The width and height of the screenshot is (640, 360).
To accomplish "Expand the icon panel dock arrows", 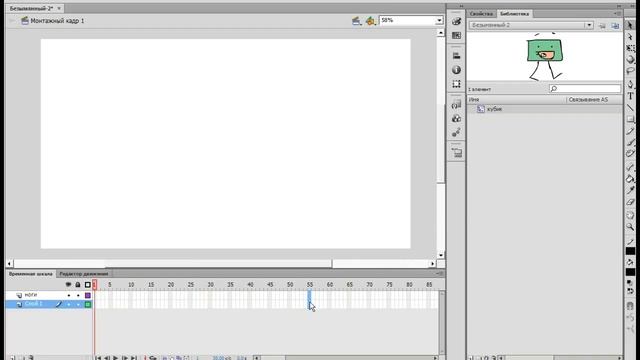I will tap(461, 6).
